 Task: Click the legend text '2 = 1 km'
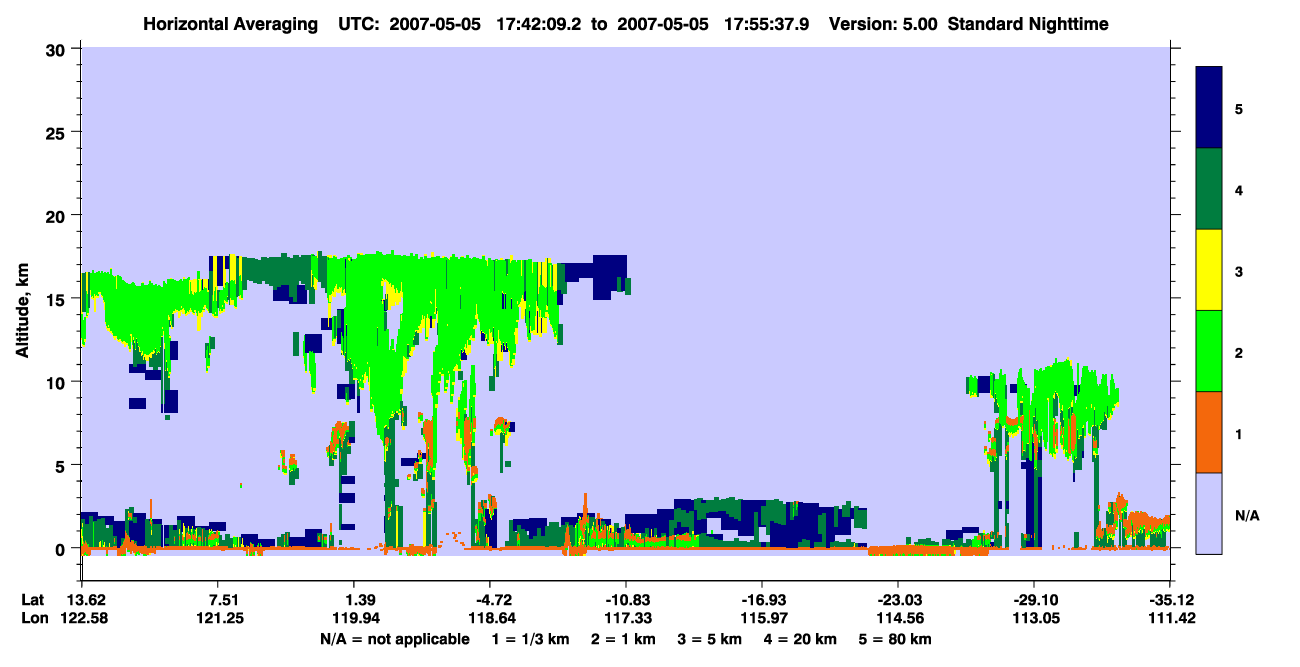coord(625,639)
